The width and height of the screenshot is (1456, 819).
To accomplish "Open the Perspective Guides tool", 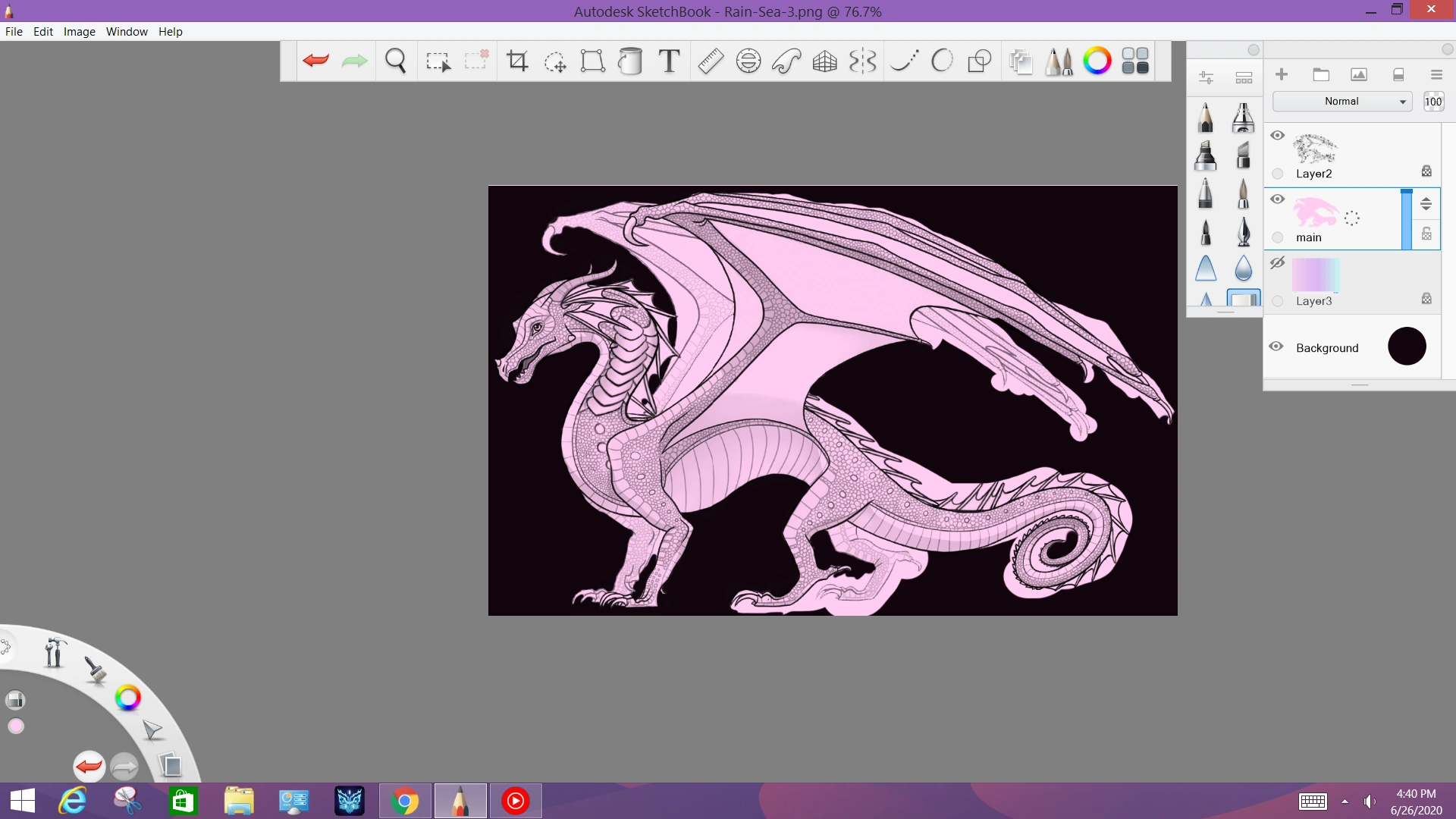I will click(x=824, y=61).
